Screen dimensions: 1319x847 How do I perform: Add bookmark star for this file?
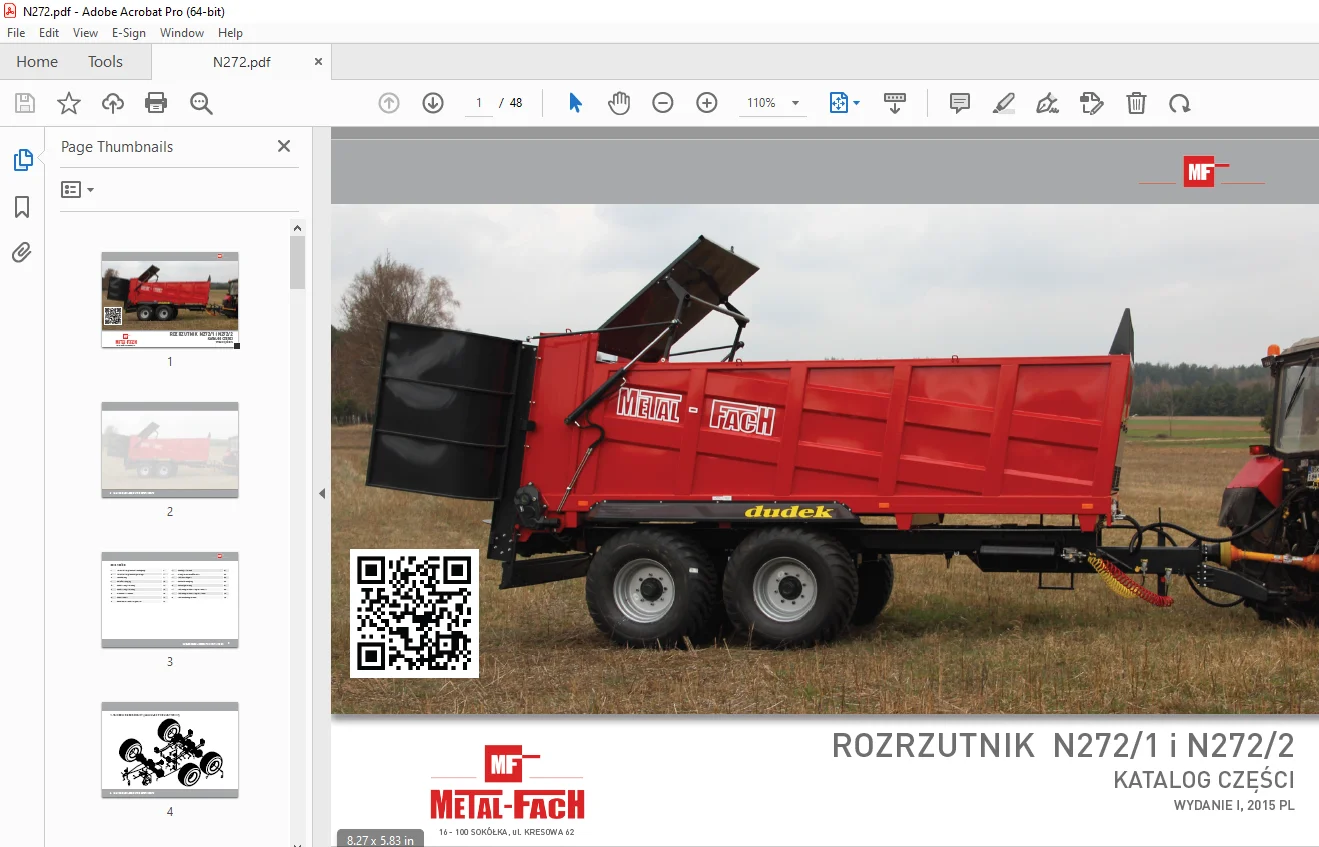tap(69, 103)
